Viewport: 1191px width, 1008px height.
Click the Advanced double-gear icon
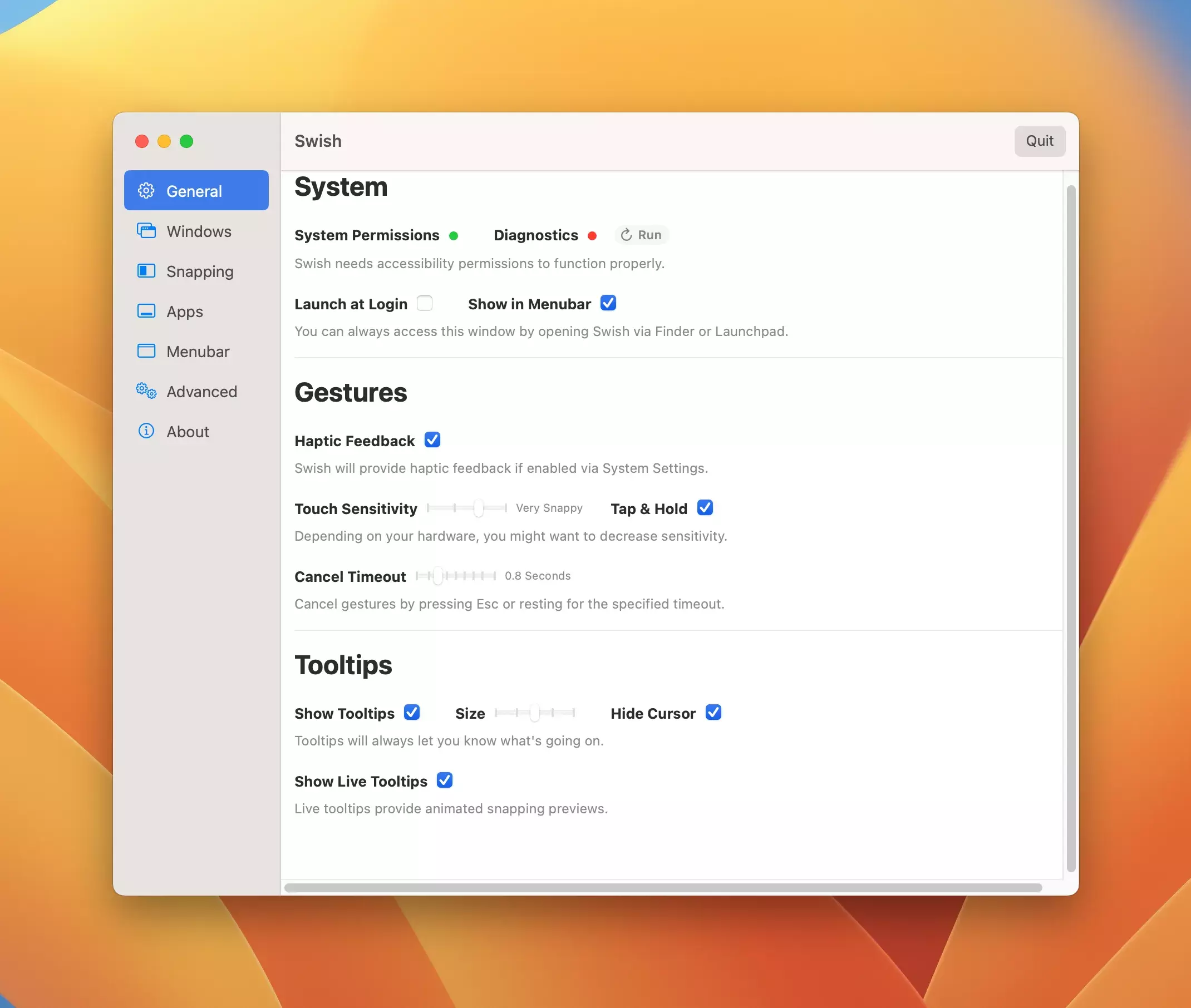tap(146, 391)
